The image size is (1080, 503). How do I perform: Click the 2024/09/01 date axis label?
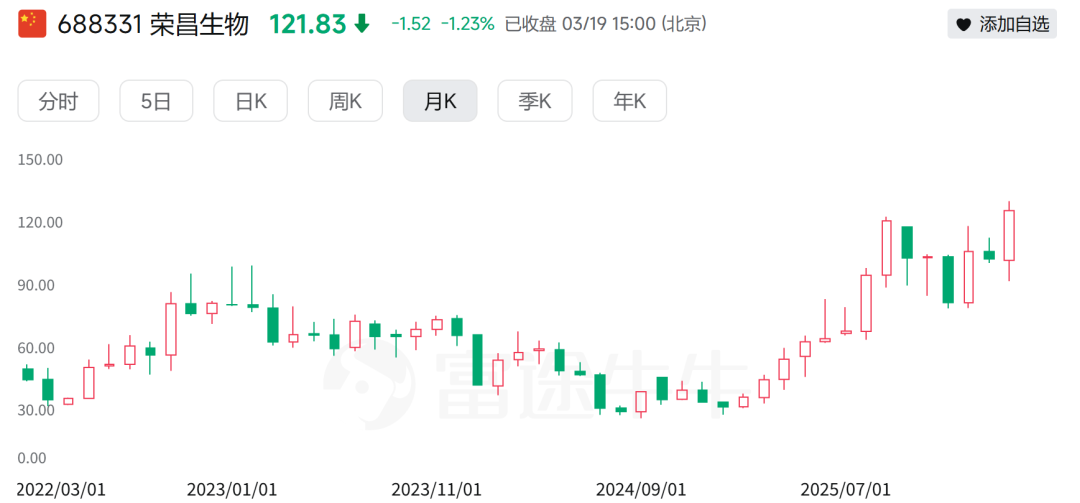[641, 489]
